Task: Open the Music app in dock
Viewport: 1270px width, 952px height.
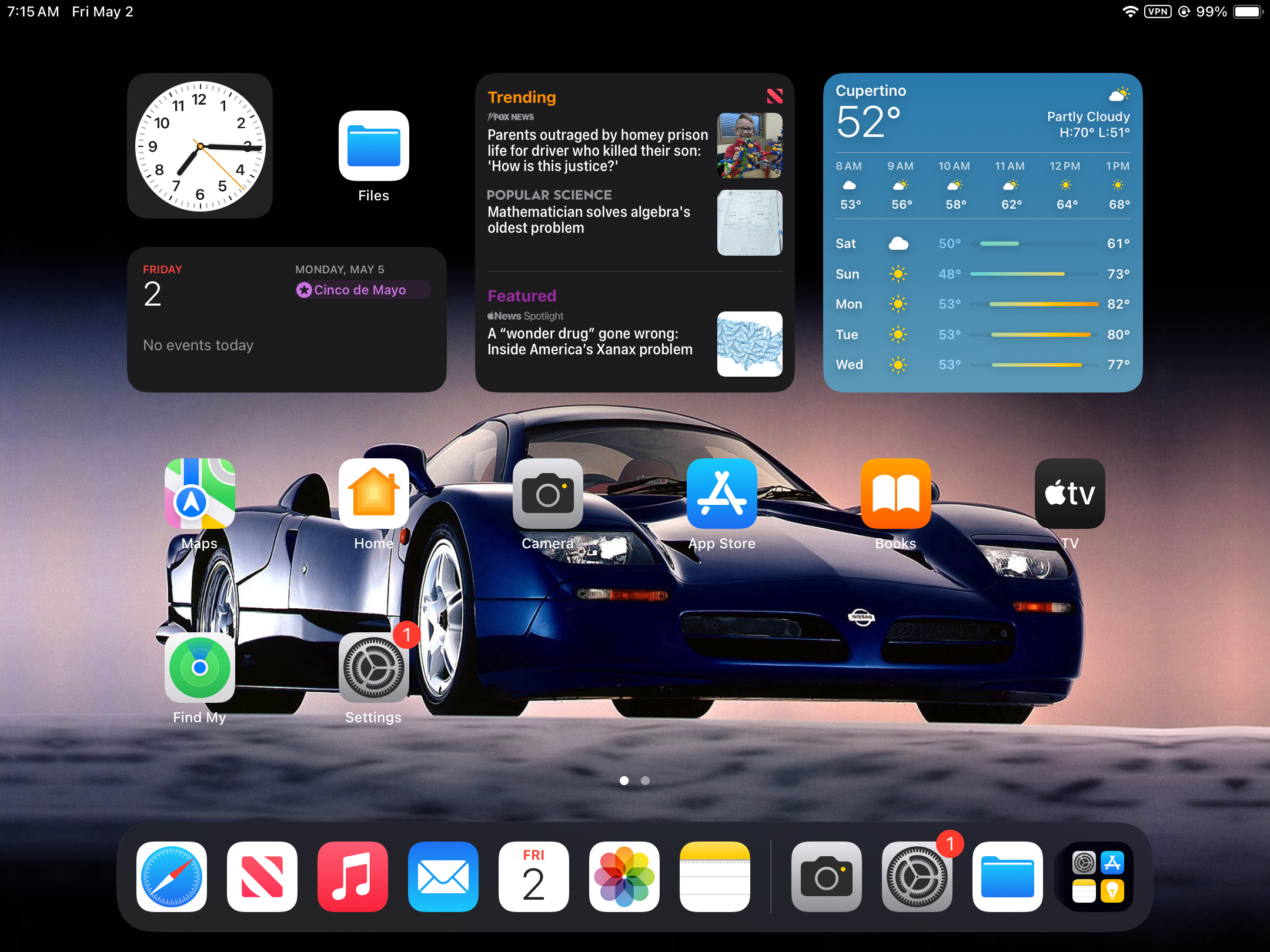Action: [x=353, y=877]
